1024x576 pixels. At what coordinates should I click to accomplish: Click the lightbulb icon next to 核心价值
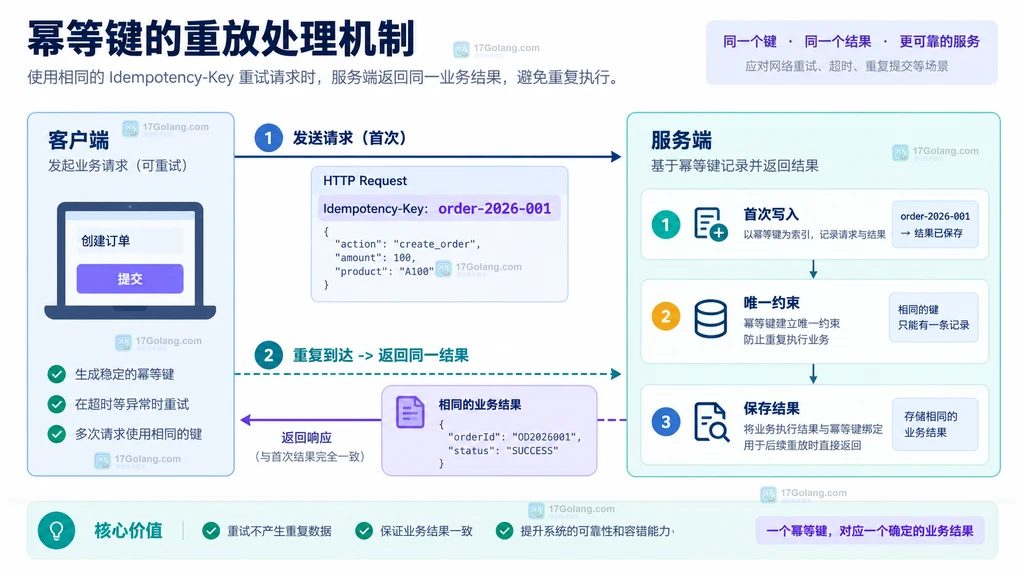click(x=57, y=530)
